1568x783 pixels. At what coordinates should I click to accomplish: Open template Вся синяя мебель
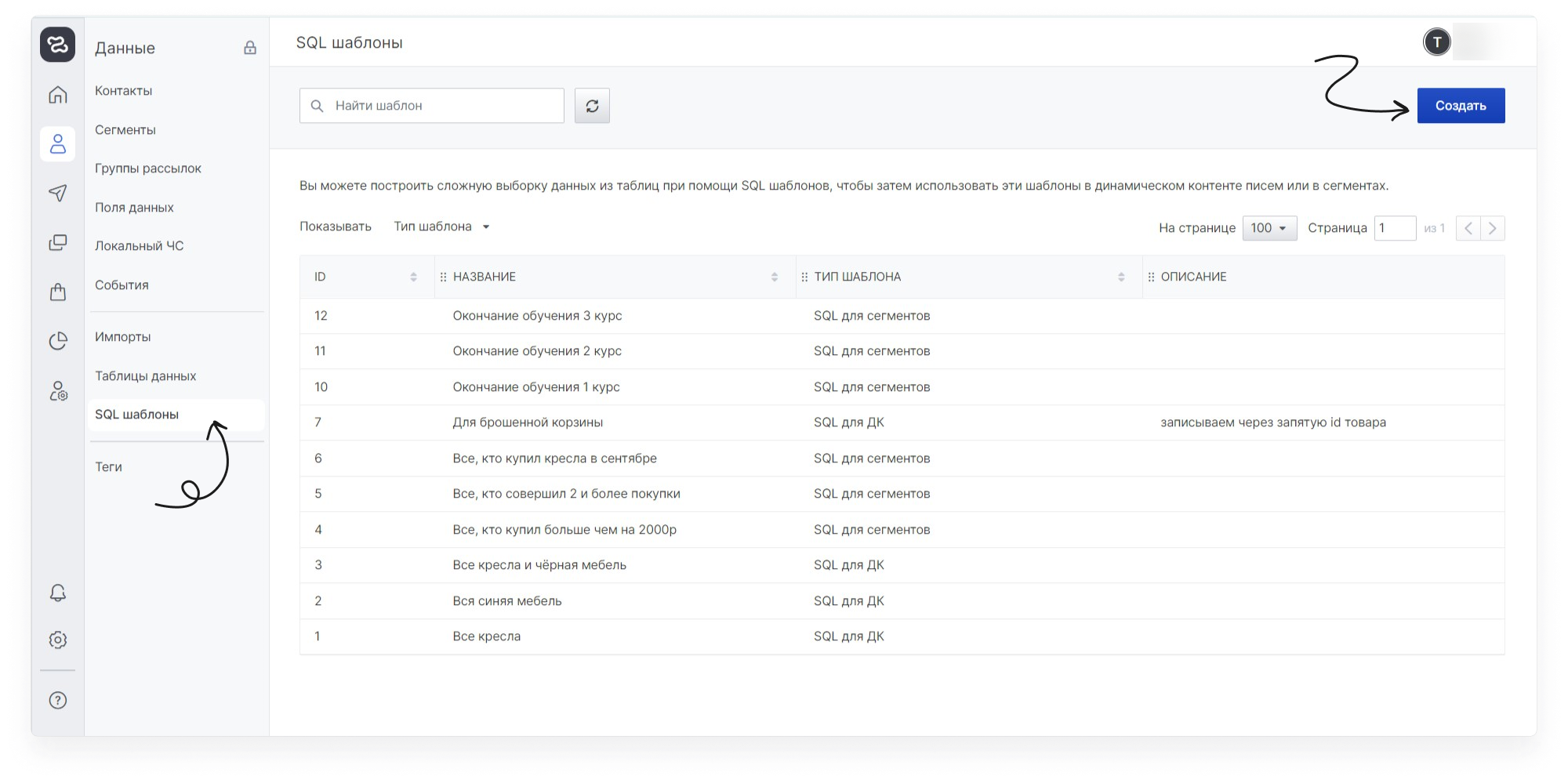(x=507, y=601)
